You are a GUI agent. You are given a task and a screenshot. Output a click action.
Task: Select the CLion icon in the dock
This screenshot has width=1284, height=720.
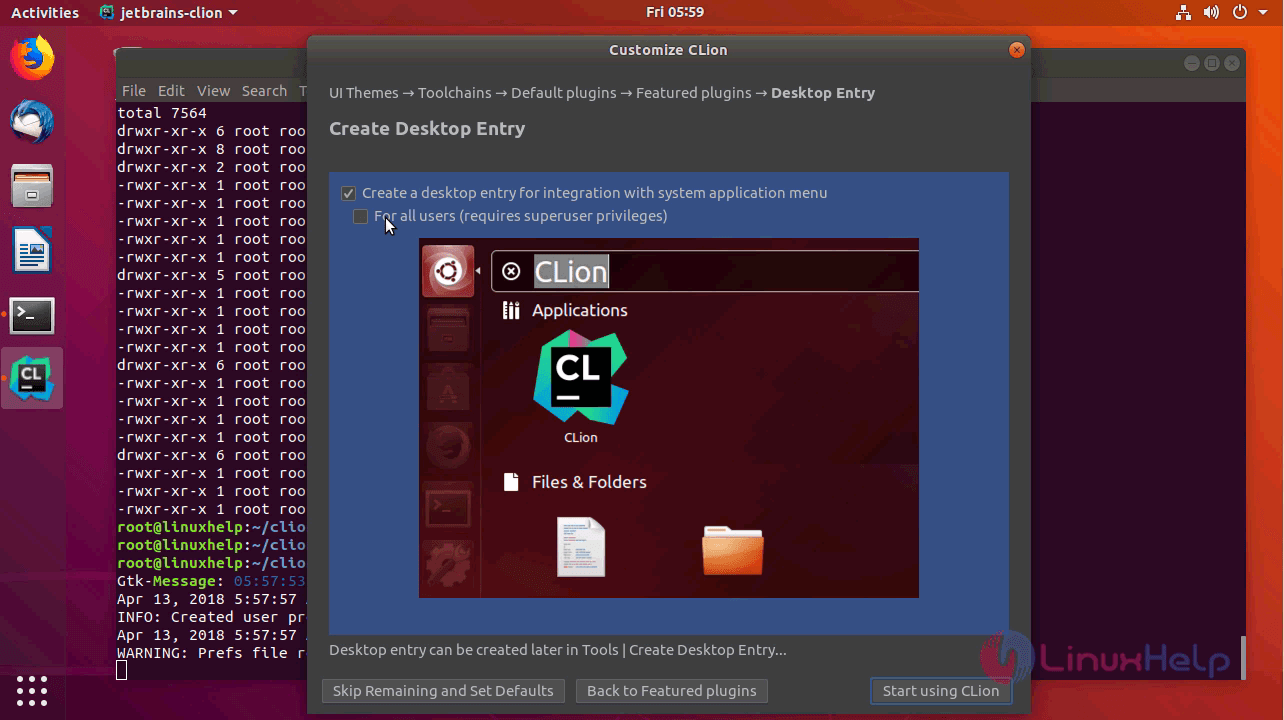point(32,378)
